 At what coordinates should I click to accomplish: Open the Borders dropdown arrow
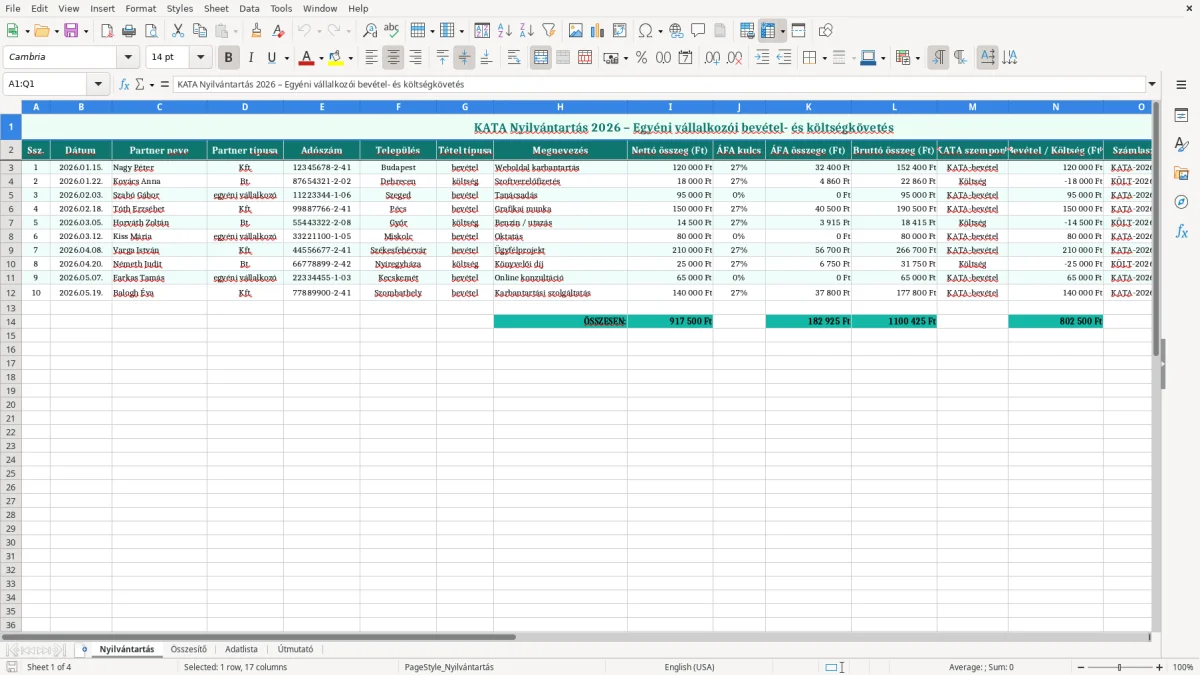[x=827, y=58]
